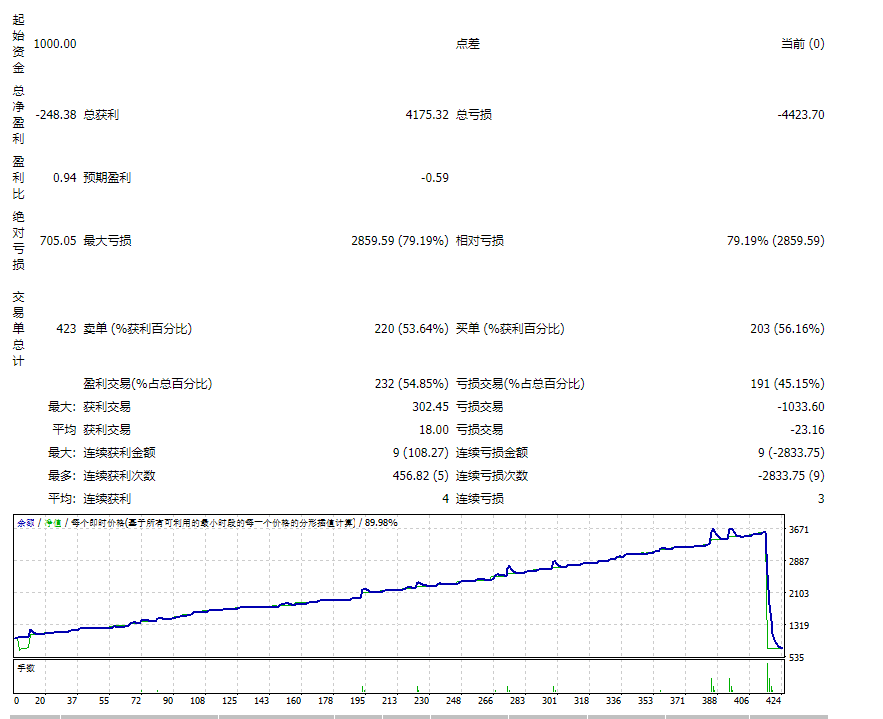Click the balance curve peak on the chart
The width and height of the screenshot is (883, 719).
(x=713, y=530)
